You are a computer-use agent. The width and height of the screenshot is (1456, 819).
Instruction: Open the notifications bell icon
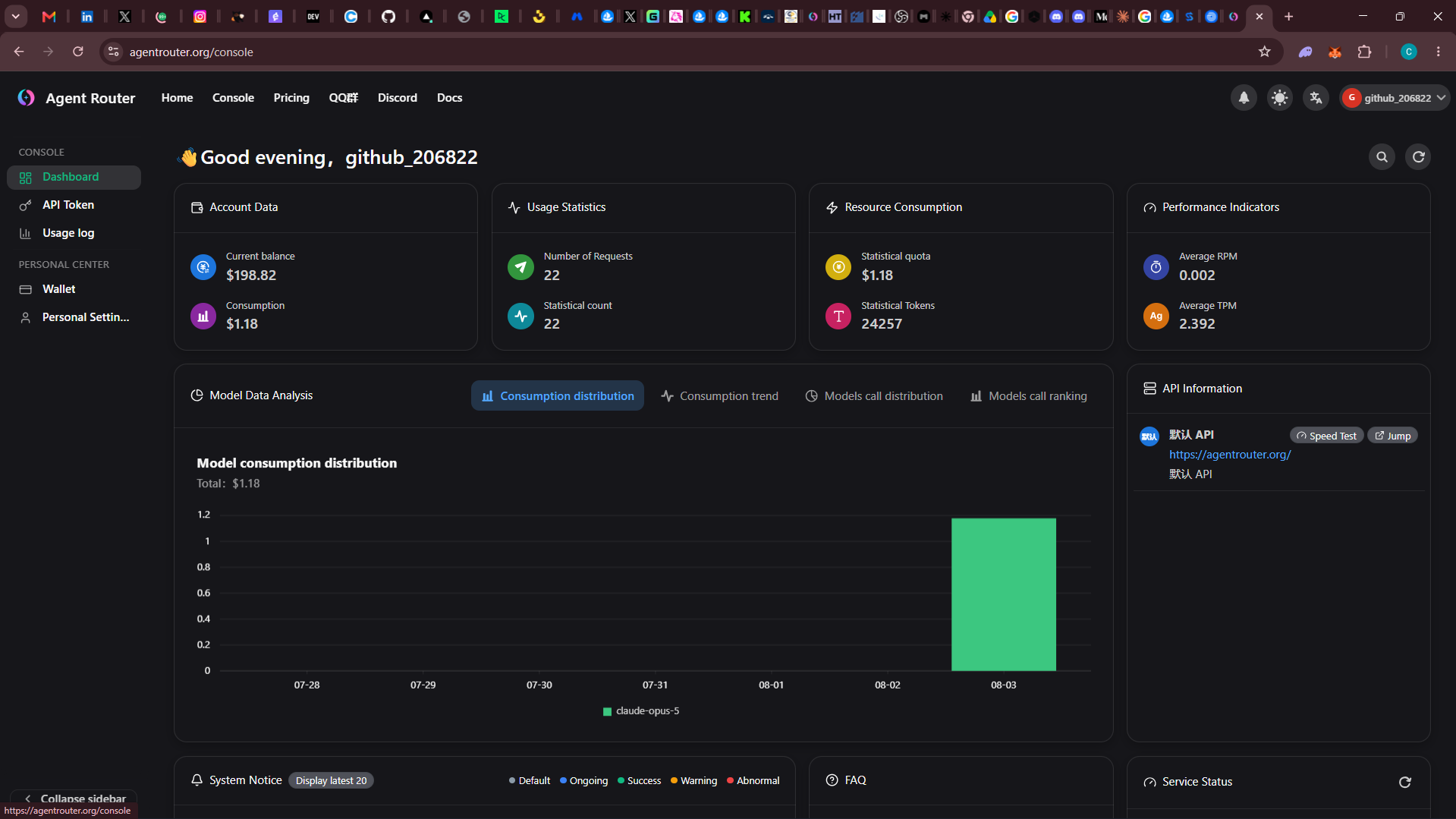(1244, 98)
